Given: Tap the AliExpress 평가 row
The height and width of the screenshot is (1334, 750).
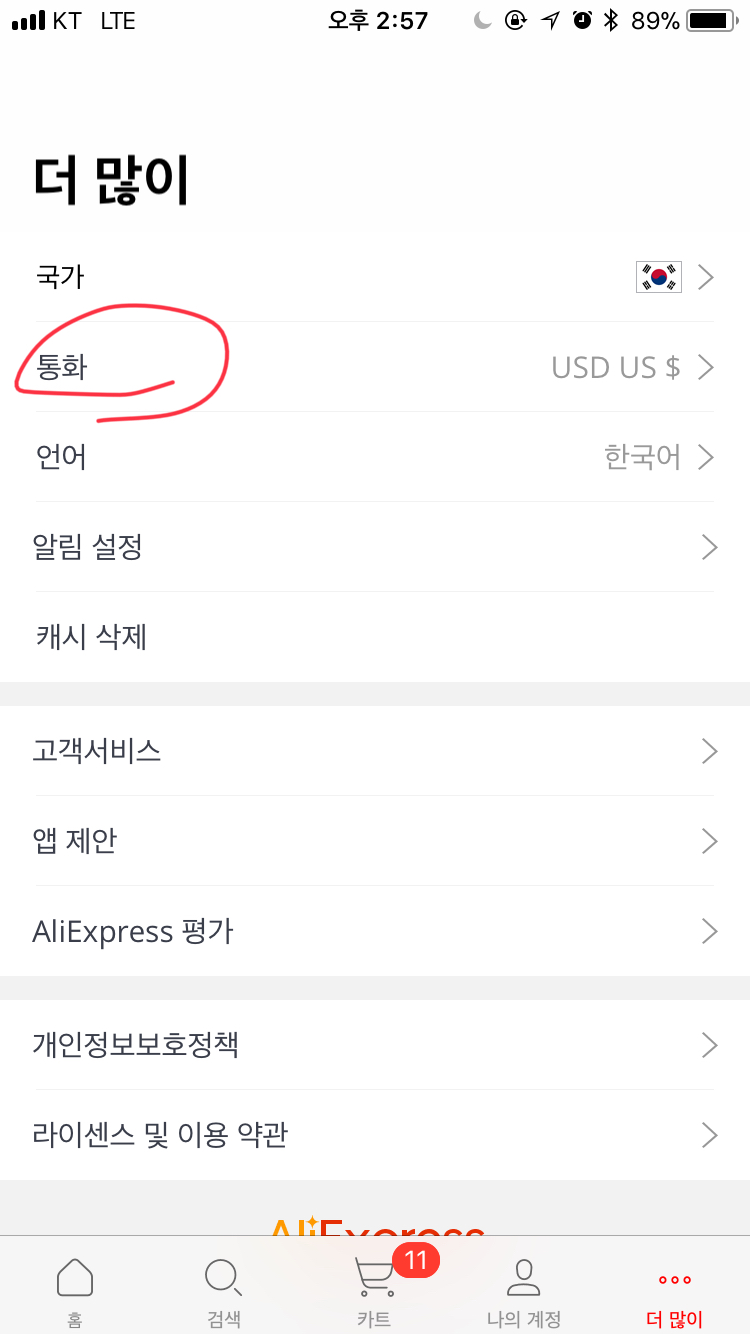Looking at the screenshot, I should [133, 931].
